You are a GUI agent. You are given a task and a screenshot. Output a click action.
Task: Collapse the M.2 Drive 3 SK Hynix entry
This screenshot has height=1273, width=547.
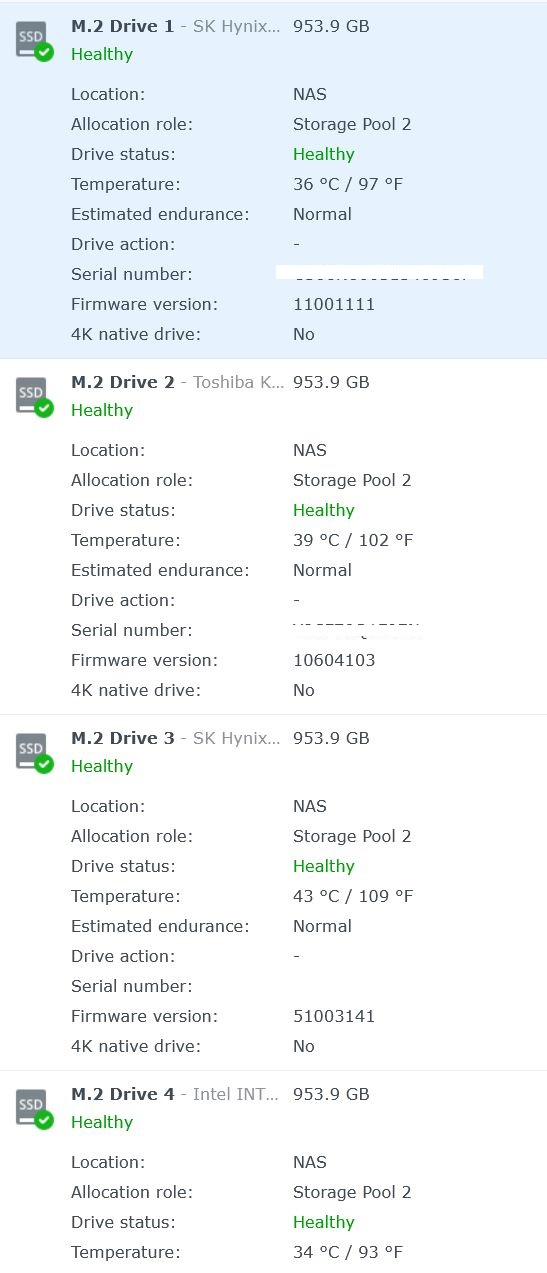tap(273, 752)
